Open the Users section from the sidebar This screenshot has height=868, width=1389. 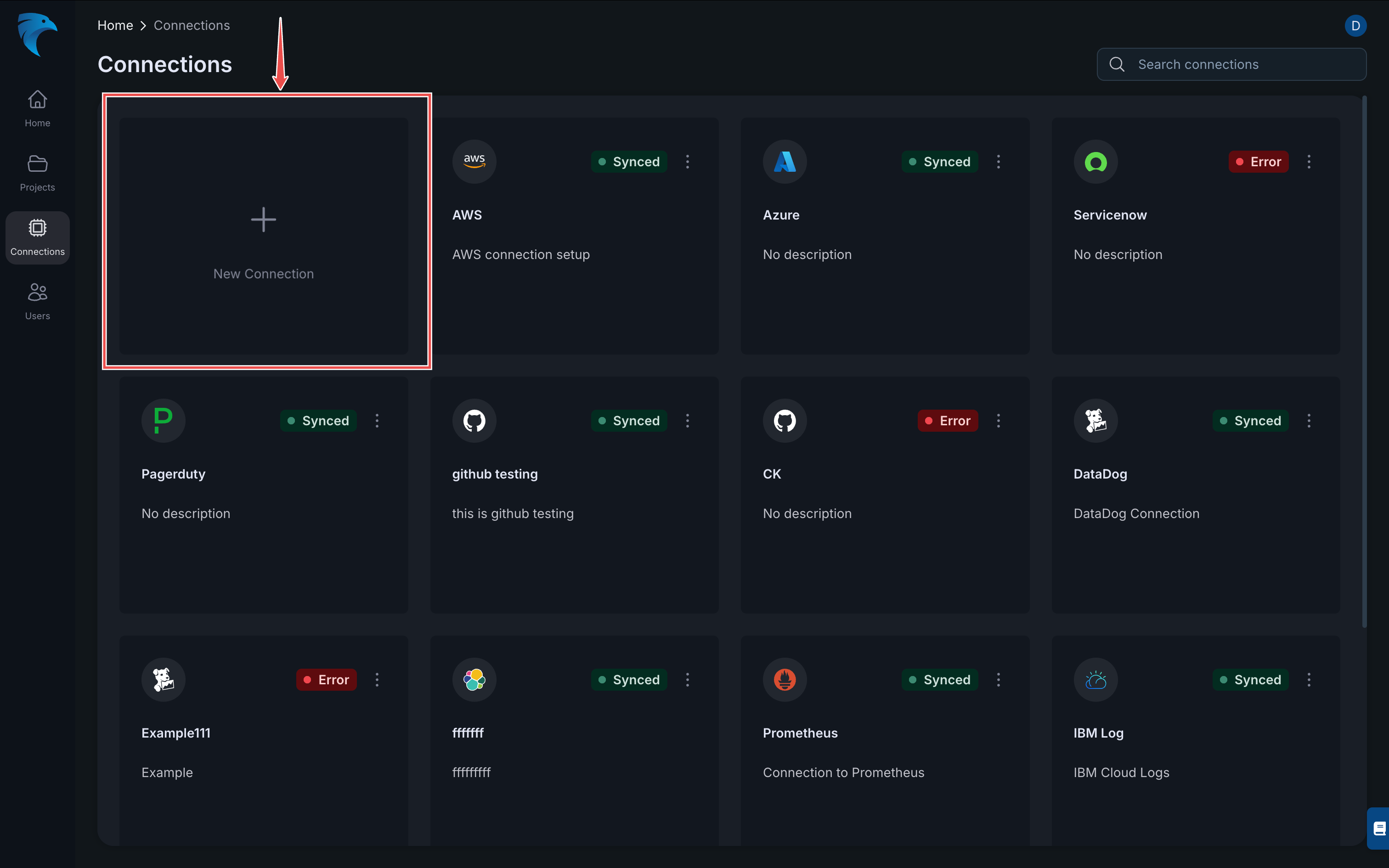[x=37, y=301]
